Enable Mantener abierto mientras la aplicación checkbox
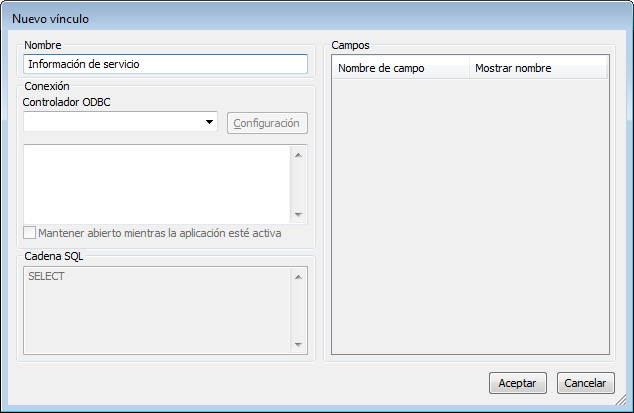The height and width of the screenshot is (413, 634). click(29, 233)
